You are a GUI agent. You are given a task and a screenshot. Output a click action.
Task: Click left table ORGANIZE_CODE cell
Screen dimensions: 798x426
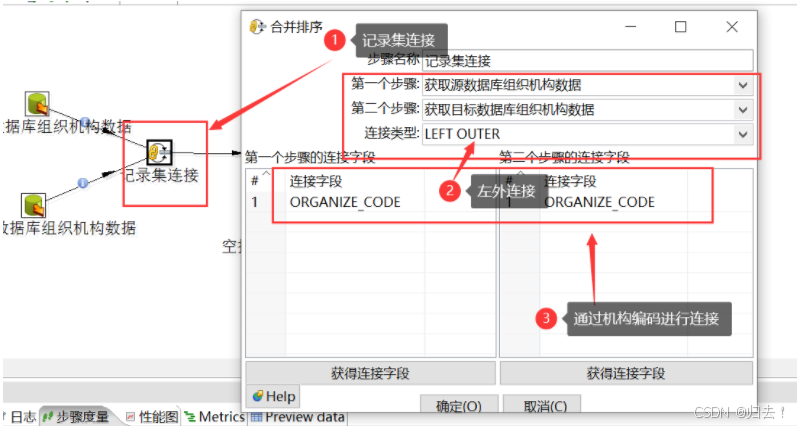tap(345, 202)
